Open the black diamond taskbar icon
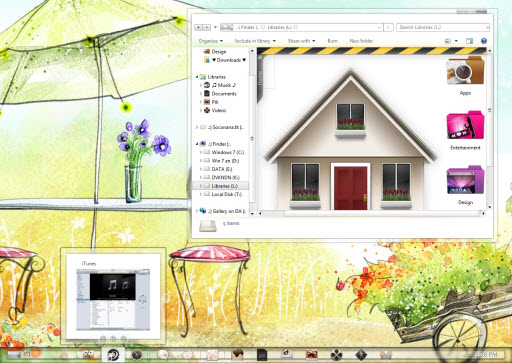Image resolution: width=512 pixels, height=363 pixels. (361, 355)
